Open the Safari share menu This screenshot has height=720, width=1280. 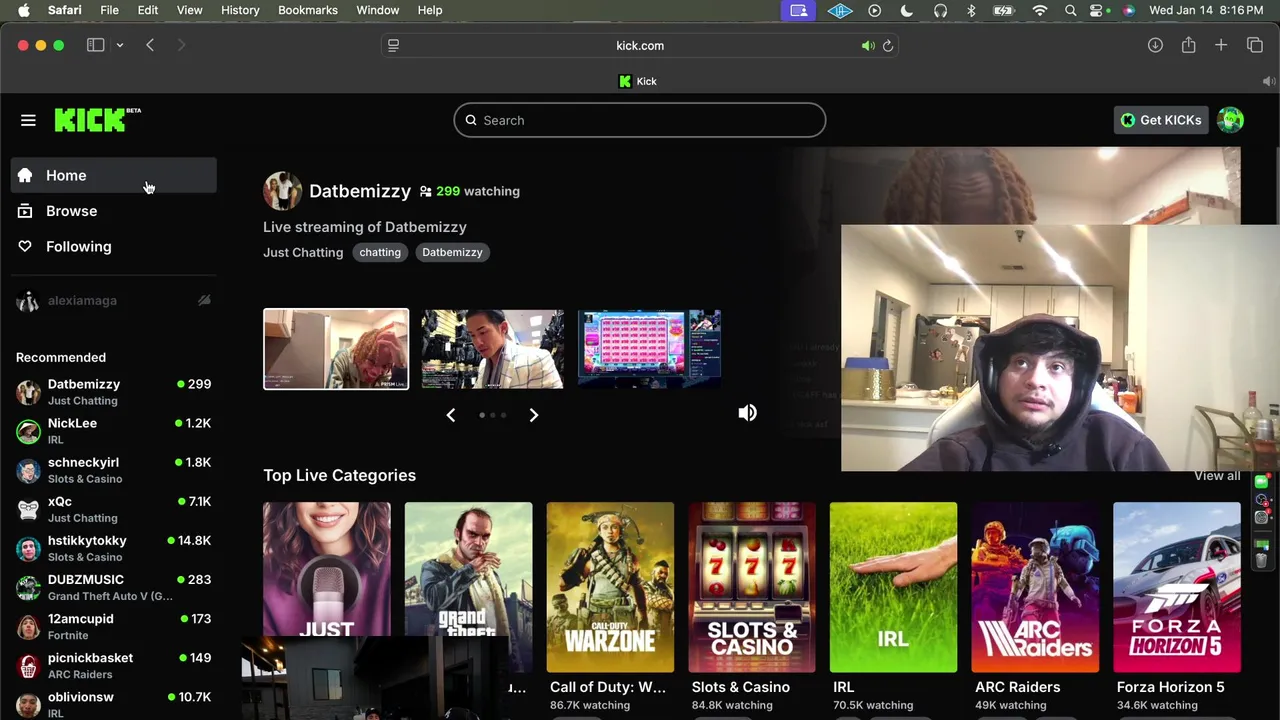pyautogui.click(x=1188, y=45)
